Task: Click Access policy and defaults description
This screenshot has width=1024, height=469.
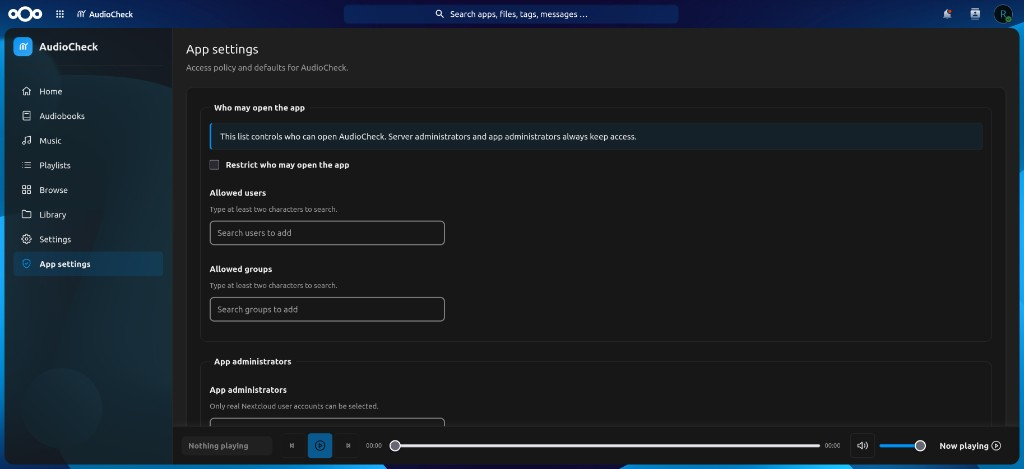Action: point(267,68)
